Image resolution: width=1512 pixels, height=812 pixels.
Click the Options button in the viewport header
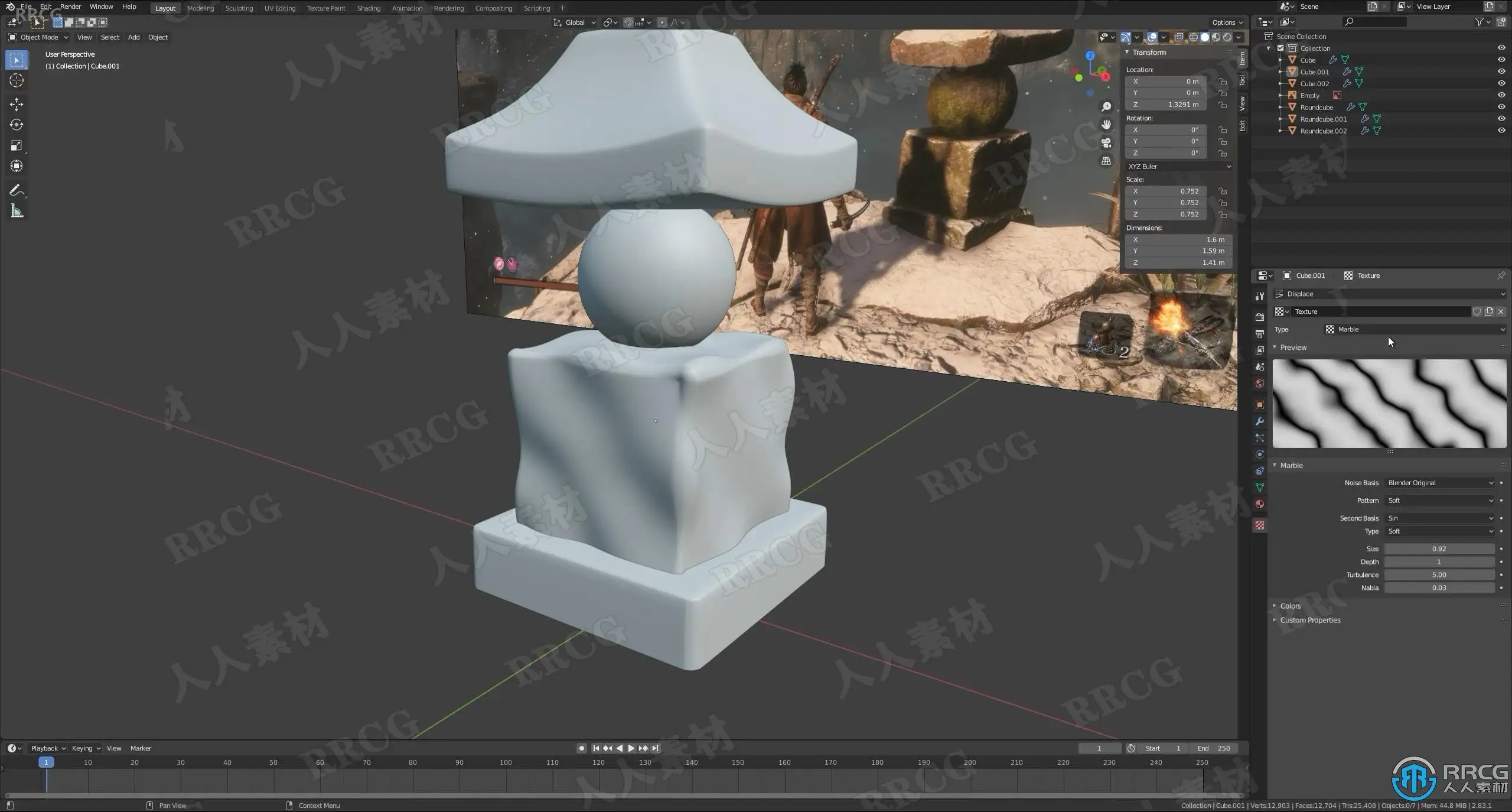[1227, 22]
